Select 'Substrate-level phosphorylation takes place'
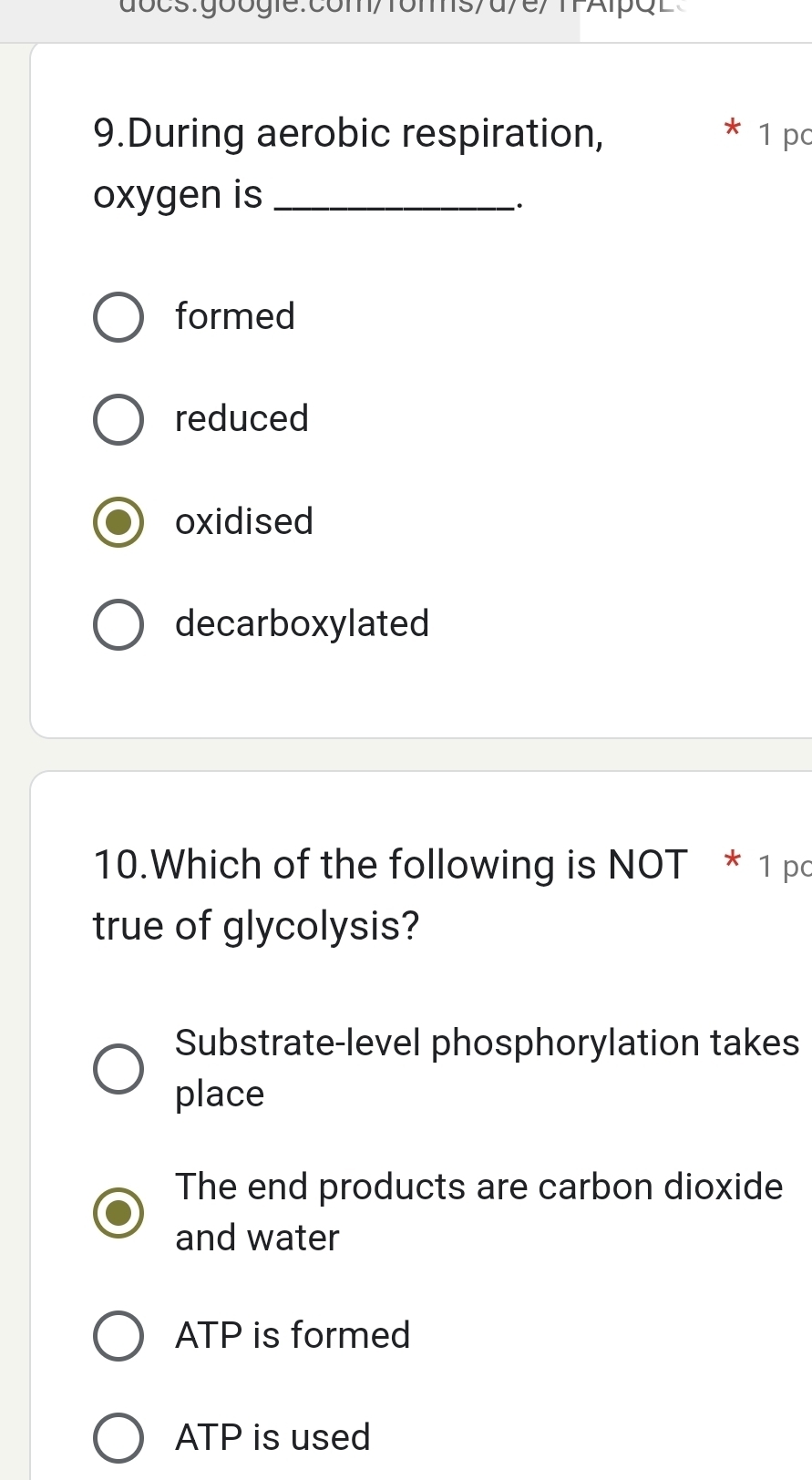Image resolution: width=812 pixels, height=1480 pixels. pyautogui.click(x=118, y=1068)
